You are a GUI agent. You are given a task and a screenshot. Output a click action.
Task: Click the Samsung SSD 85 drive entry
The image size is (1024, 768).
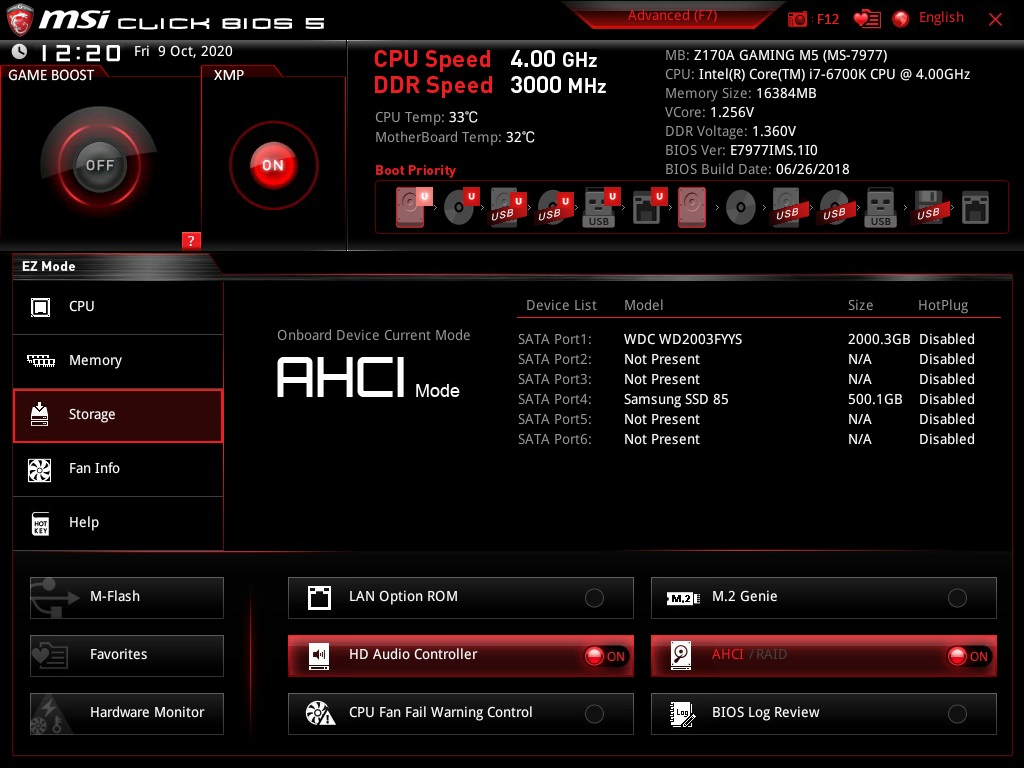tap(676, 399)
